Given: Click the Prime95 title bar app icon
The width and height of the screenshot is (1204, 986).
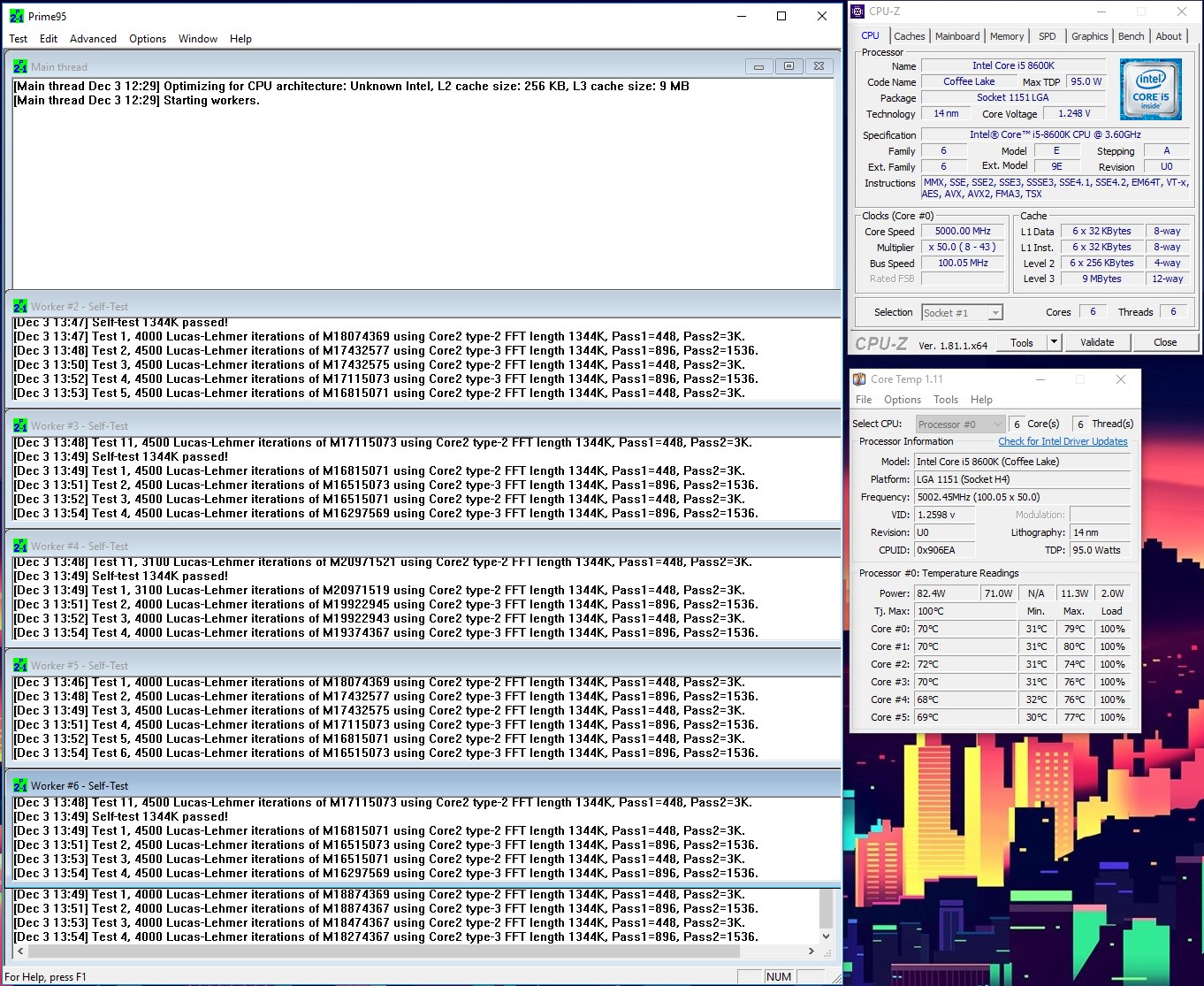Looking at the screenshot, I should point(17,16).
